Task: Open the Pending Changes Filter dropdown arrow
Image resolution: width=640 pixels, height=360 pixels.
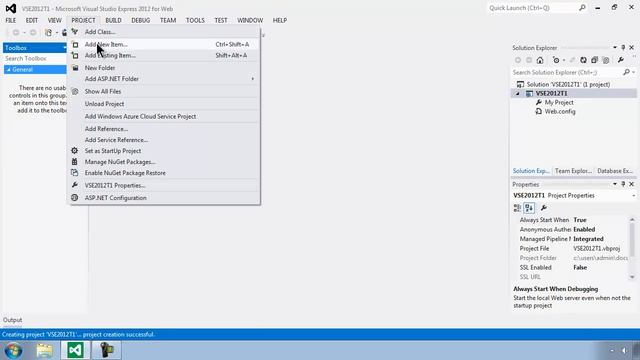Action: coord(564,60)
